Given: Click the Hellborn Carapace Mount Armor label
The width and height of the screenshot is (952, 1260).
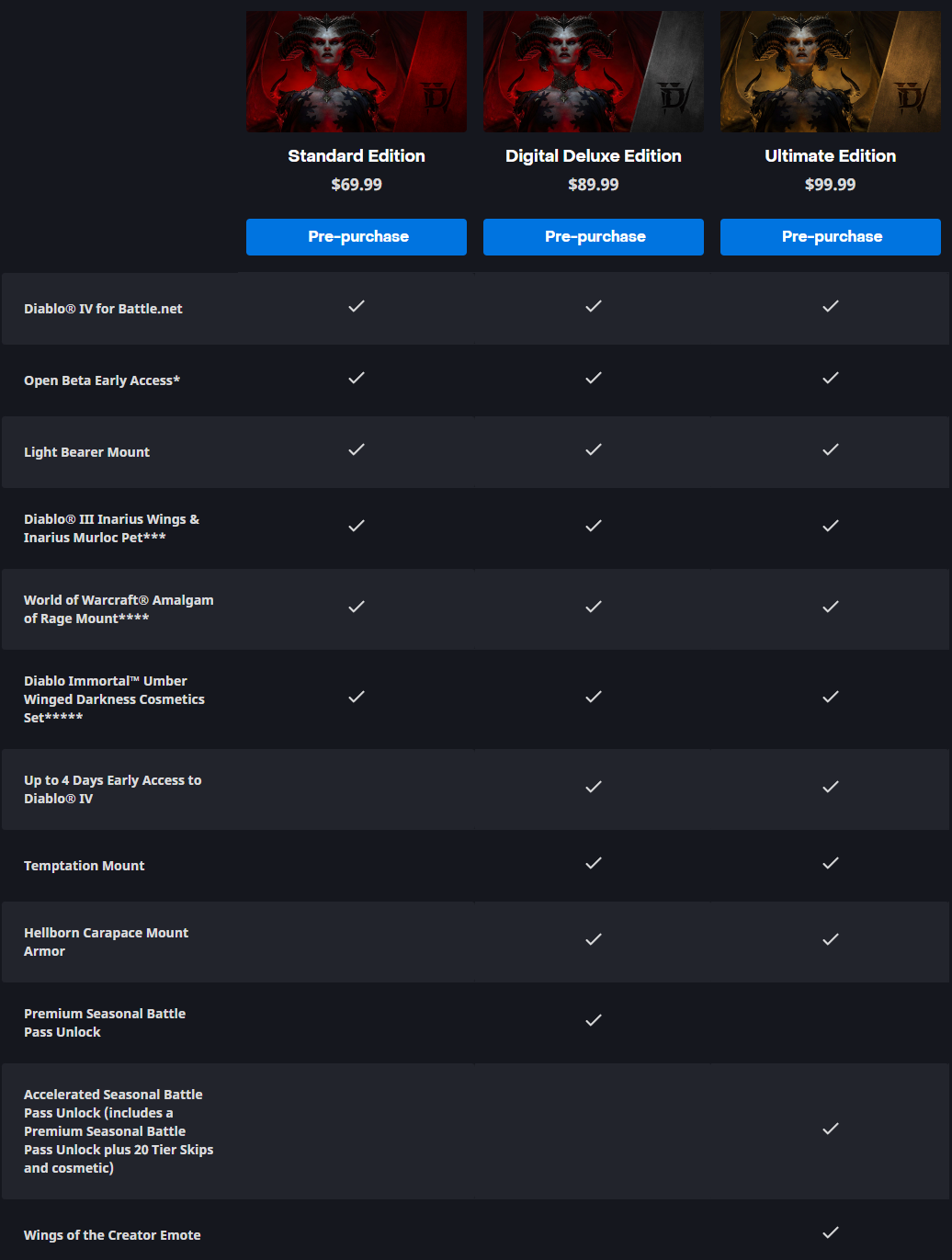Looking at the screenshot, I should click(106, 942).
